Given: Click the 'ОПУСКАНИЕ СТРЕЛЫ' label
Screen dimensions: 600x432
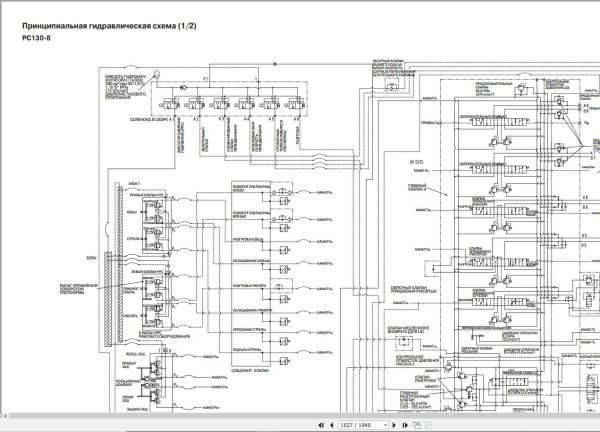Looking at the screenshot, I should coord(249,329).
